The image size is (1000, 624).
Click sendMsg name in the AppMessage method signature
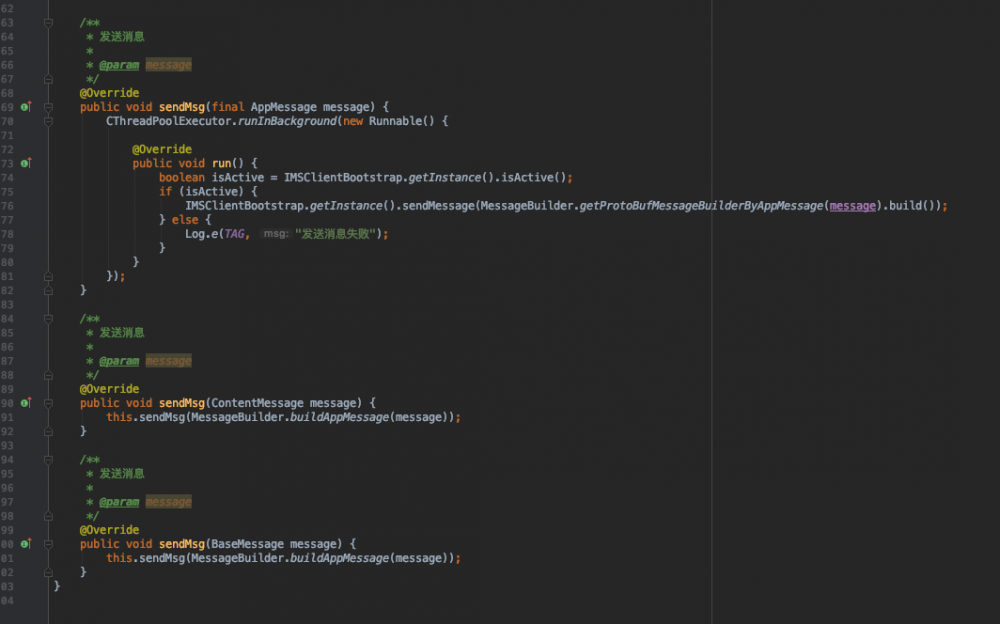(x=182, y=107)
